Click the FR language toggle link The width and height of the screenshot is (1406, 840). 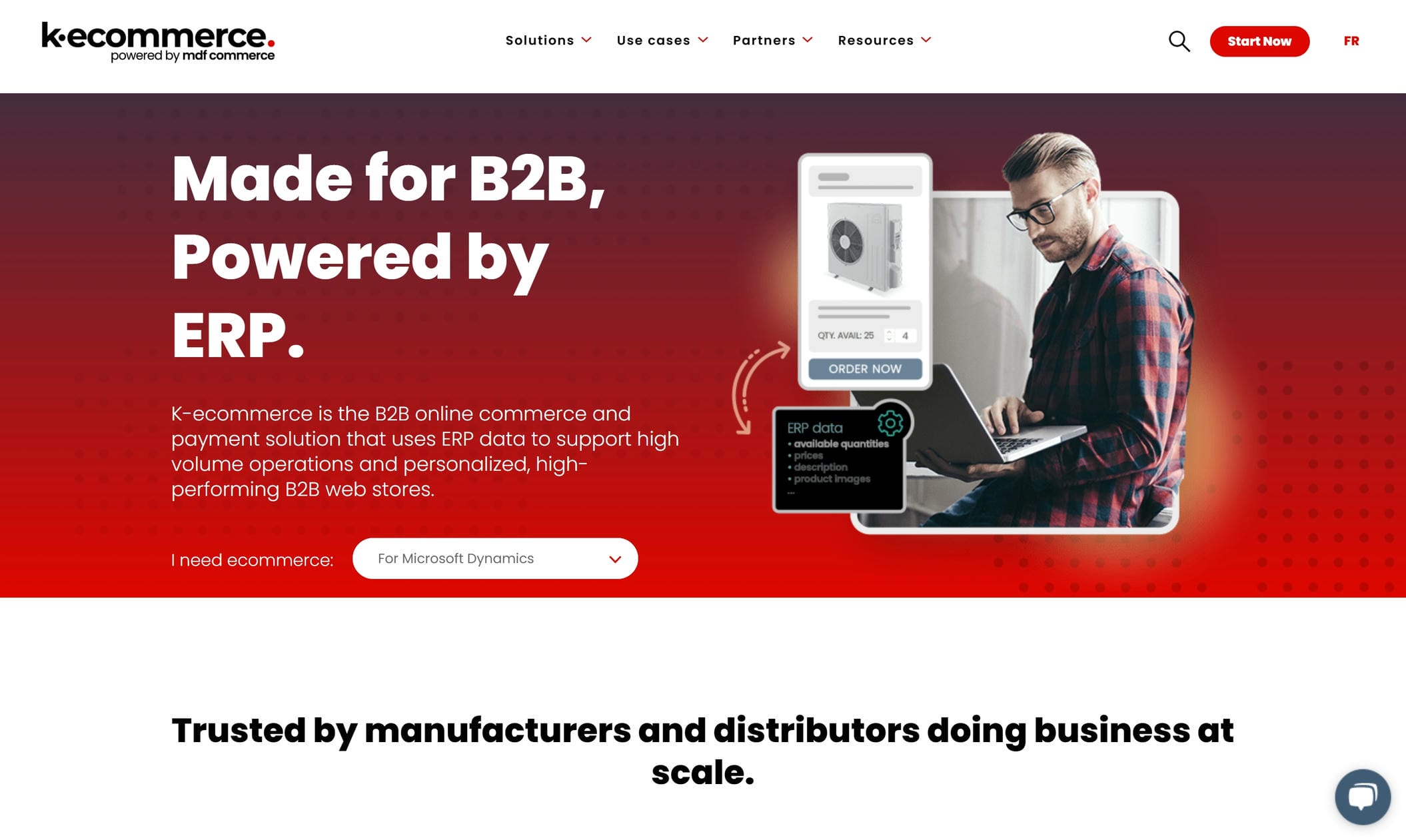coord(1351,41)
